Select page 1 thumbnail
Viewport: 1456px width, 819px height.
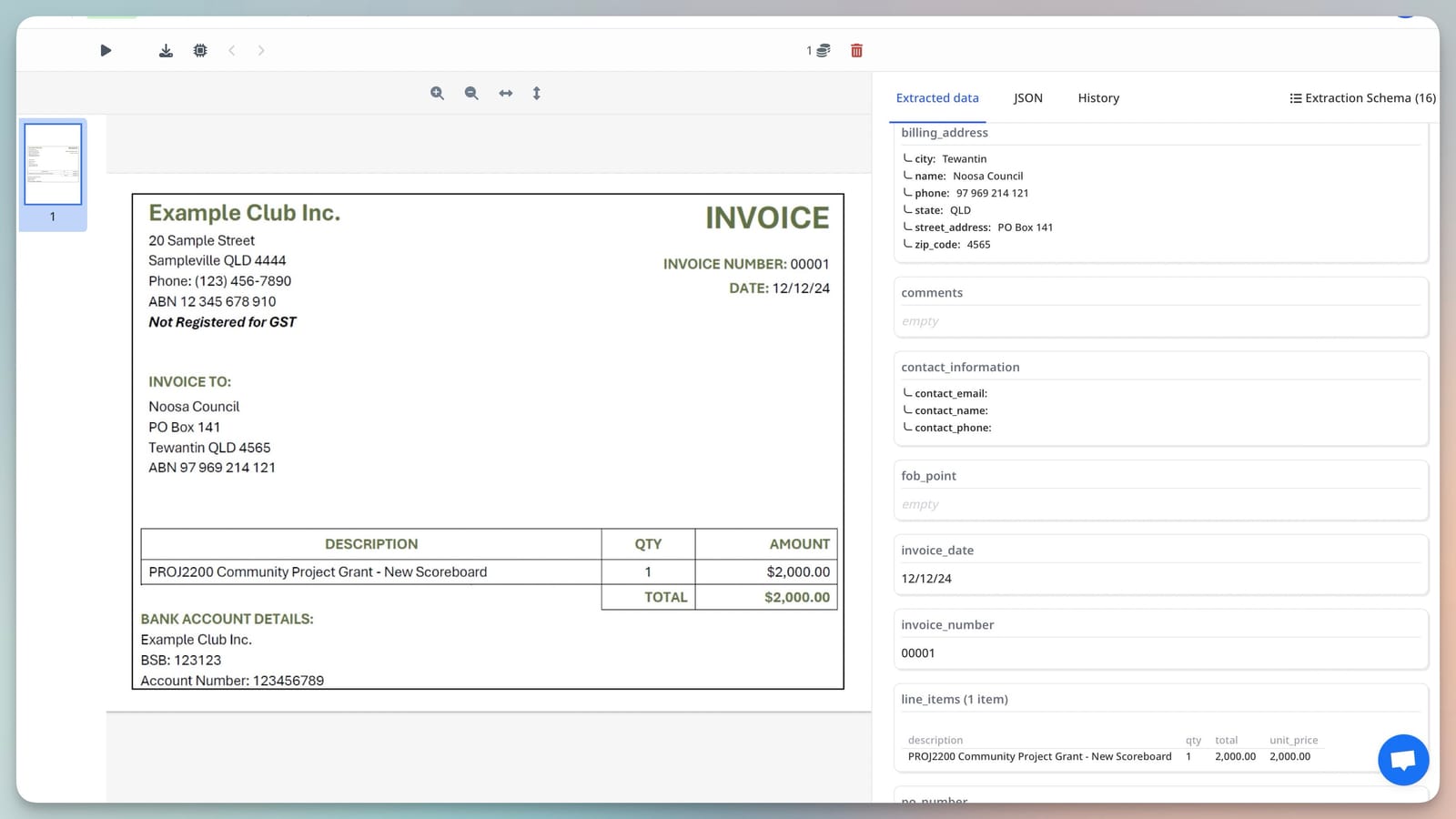coord(52,165)
